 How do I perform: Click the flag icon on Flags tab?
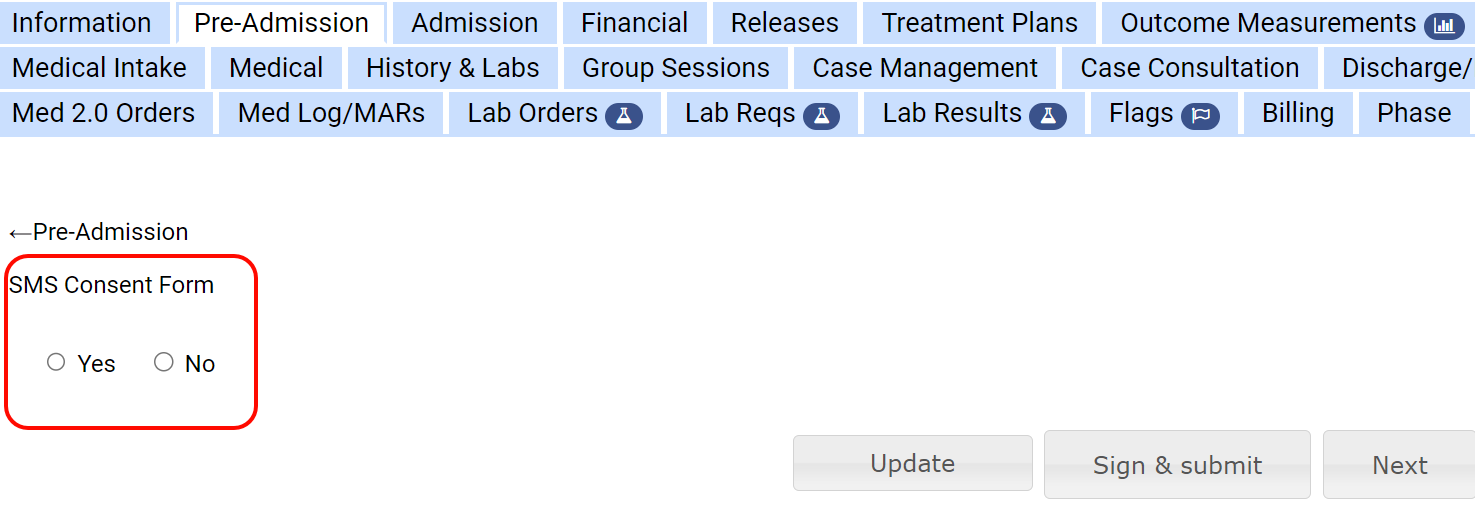[x=1200, y=116]
